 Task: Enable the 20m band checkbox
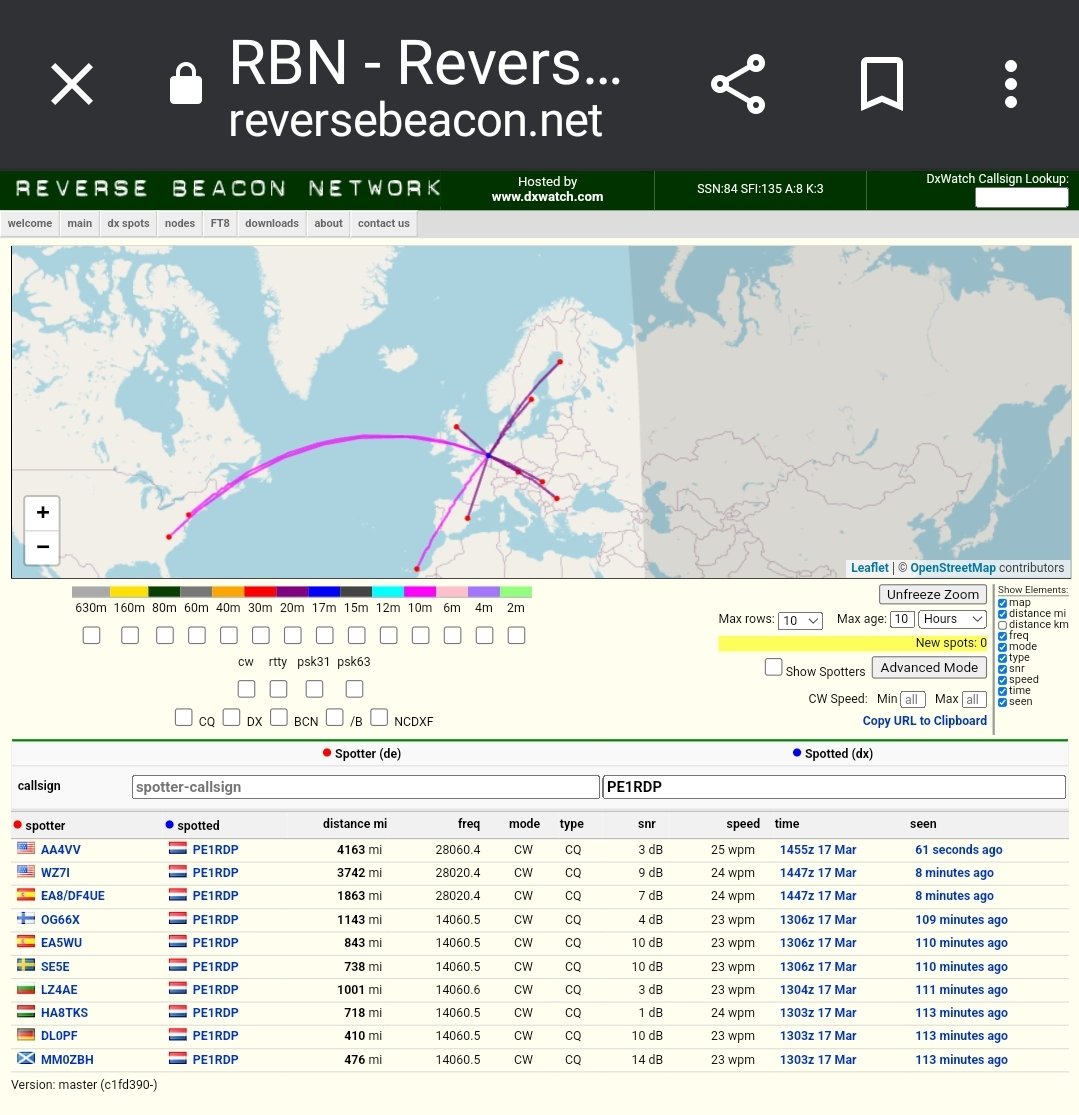coord(292,635)
